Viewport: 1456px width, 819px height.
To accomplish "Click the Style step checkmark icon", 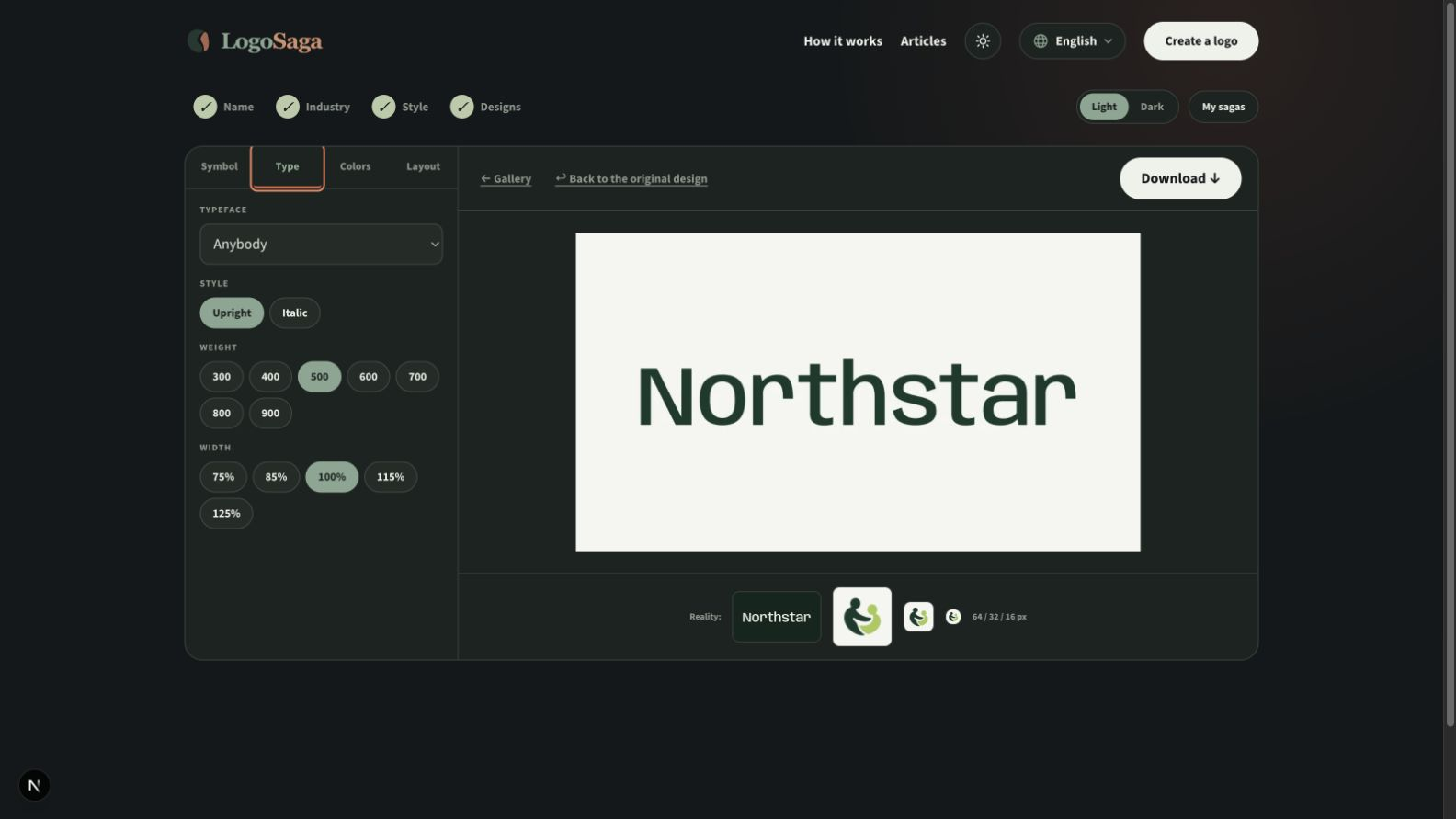I will tap(383, 107).
